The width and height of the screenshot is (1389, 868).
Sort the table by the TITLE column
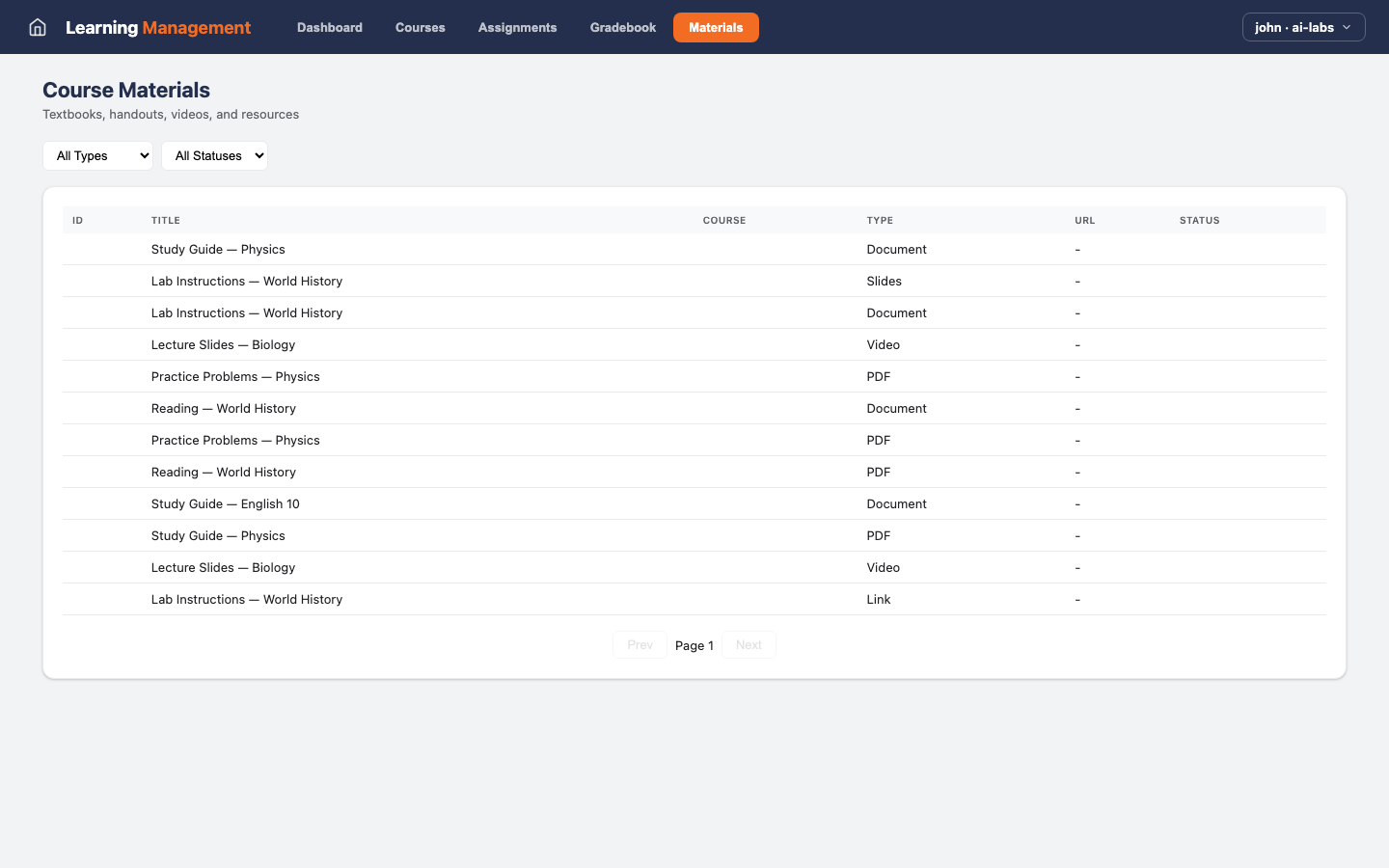point(165,220)
